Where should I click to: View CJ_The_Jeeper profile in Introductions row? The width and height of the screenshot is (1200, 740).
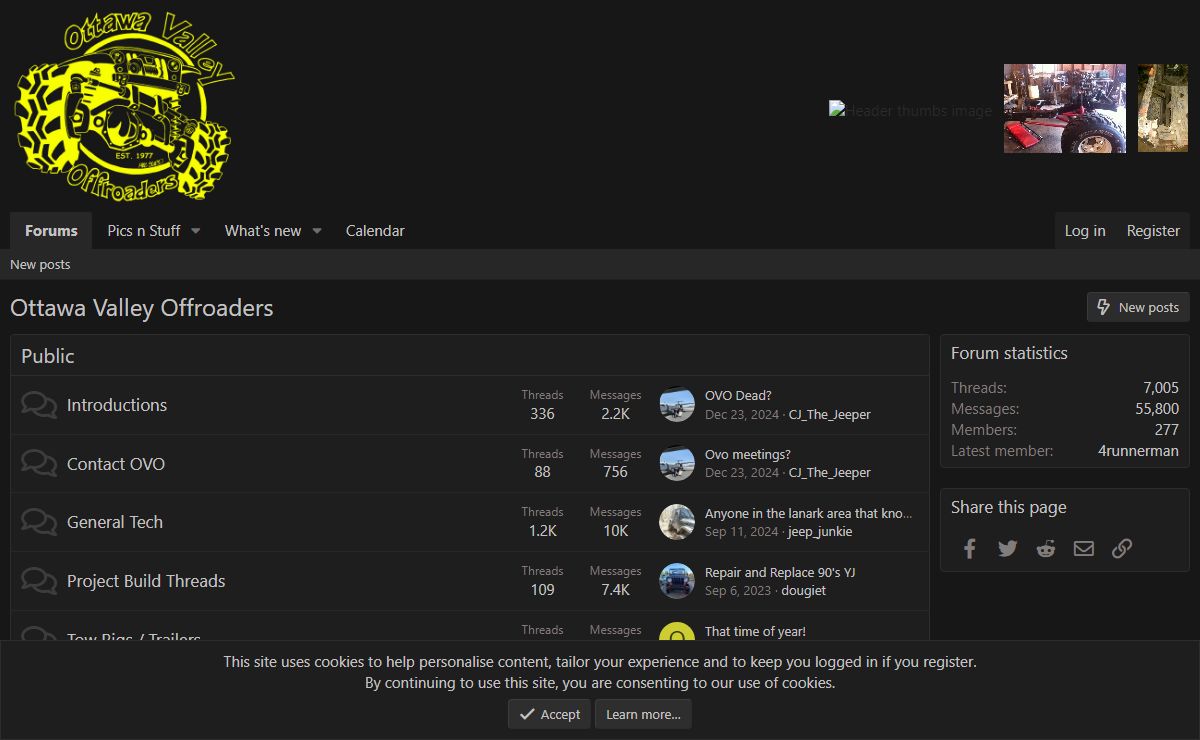pyautogui.click(x=830, y=415)
